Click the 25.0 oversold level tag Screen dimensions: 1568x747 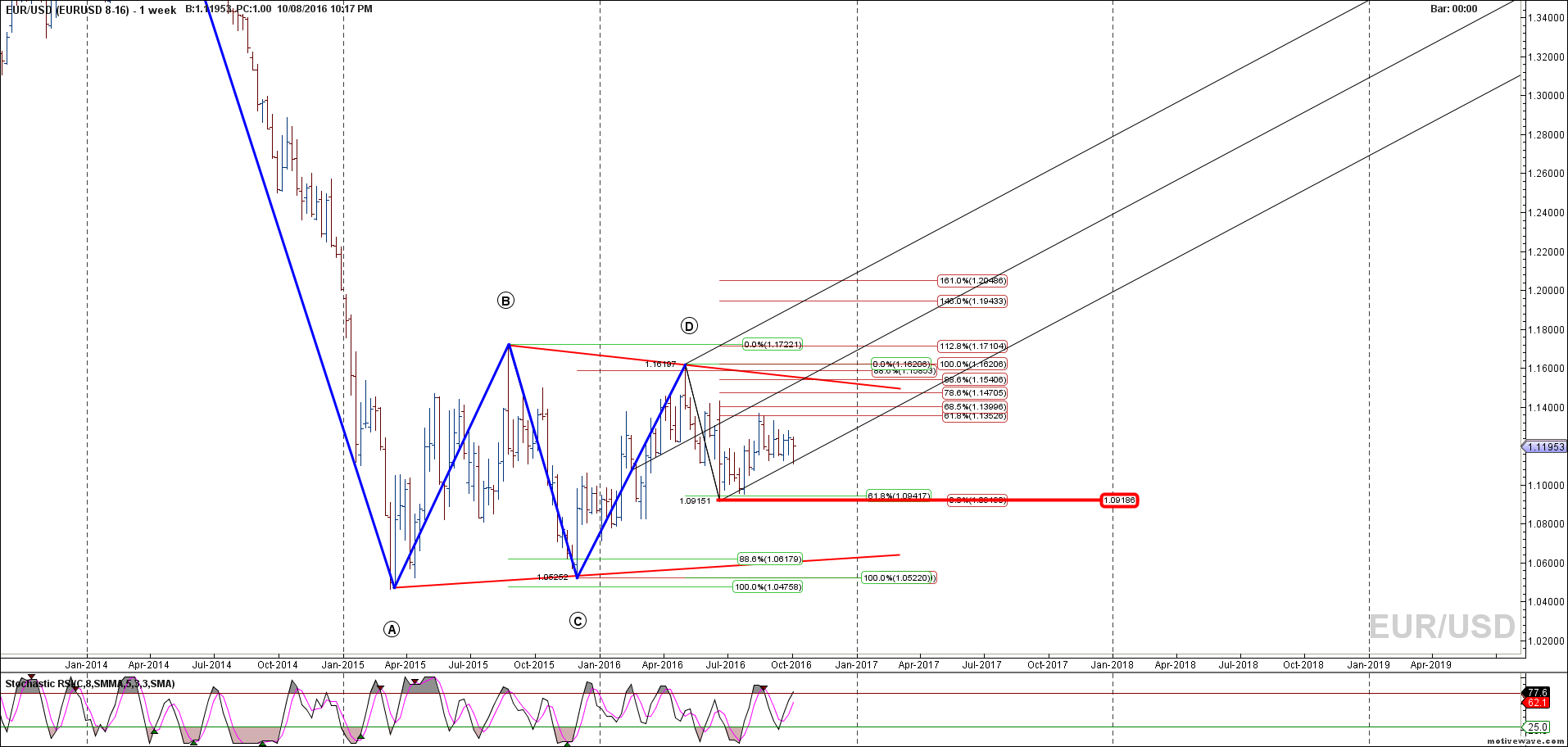coord(1538,727)
